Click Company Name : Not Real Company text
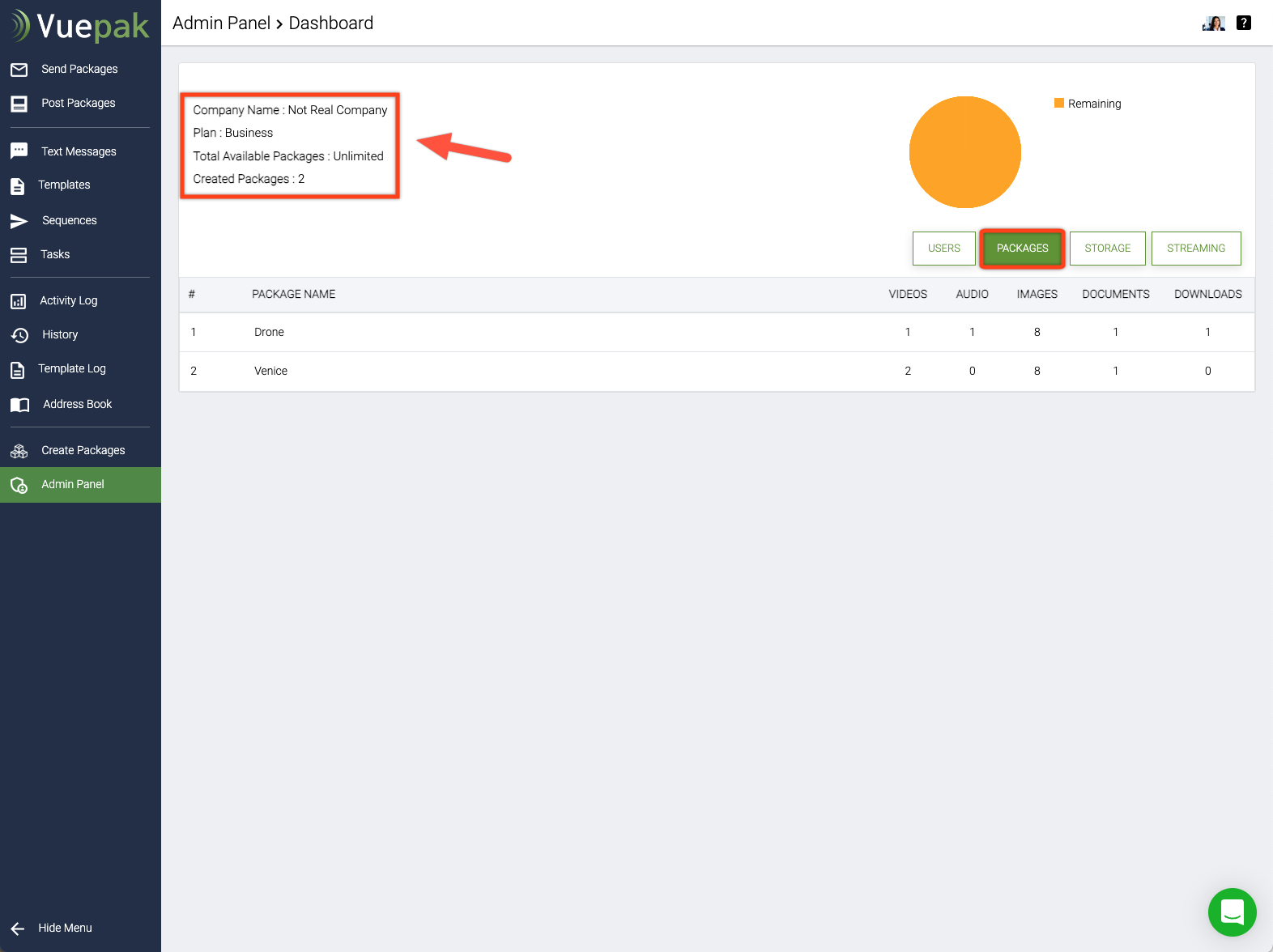 (x=290, y=110)
